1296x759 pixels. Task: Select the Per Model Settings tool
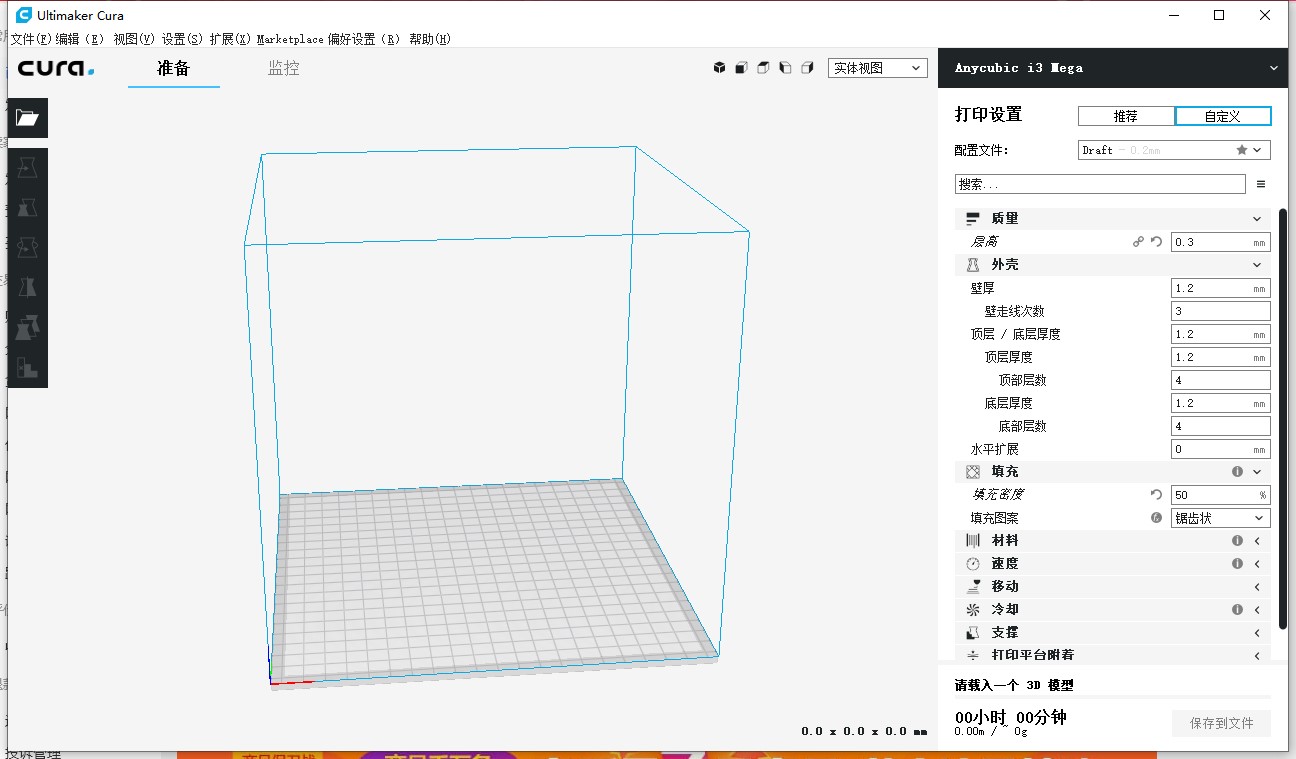point(27,327)
